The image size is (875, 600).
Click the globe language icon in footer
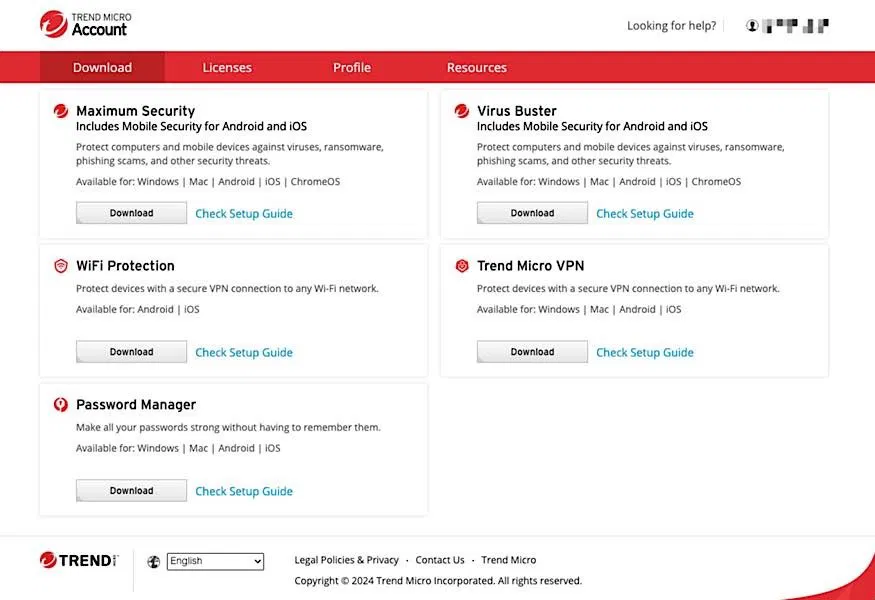click(153, 561)
